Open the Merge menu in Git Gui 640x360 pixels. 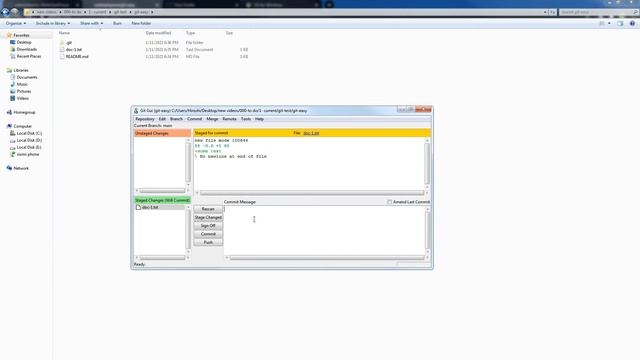point(212,119)
